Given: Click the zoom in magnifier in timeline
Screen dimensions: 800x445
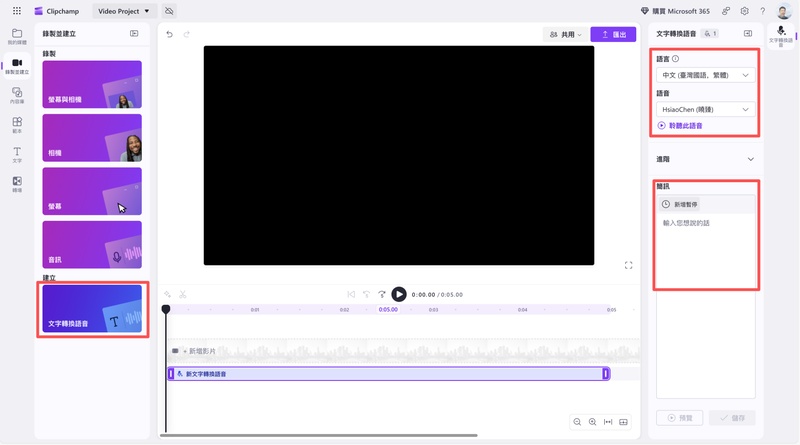Looking at the screenshot, I should [x=592, y=422].
